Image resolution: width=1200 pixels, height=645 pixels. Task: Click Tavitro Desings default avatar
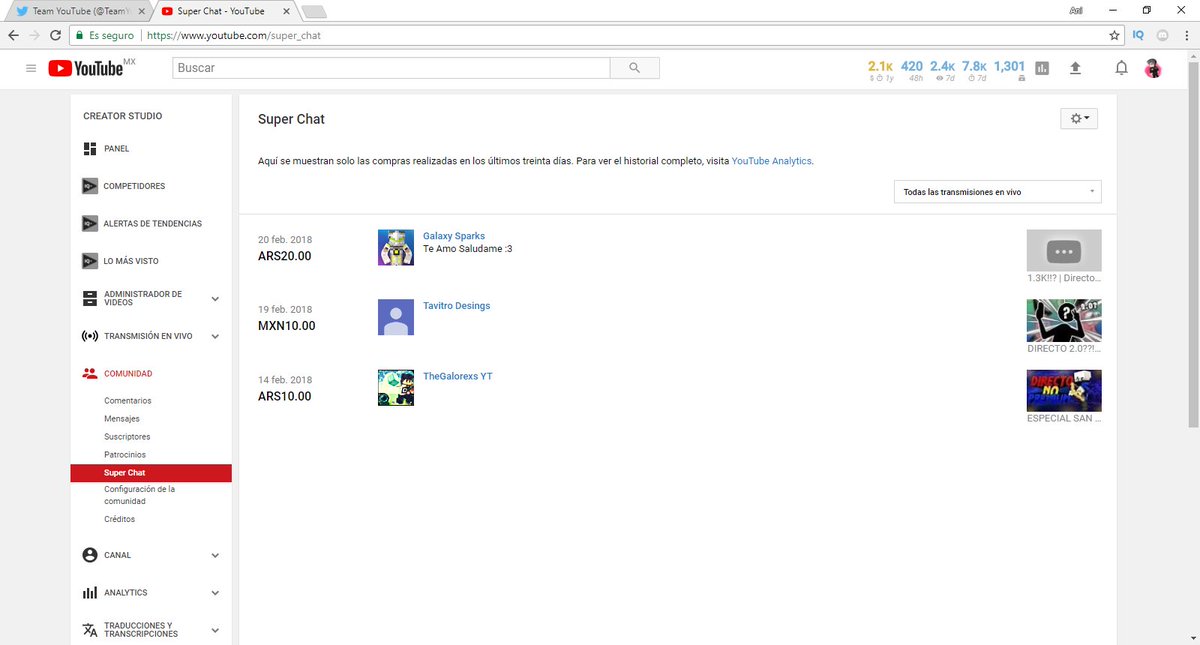396,317
